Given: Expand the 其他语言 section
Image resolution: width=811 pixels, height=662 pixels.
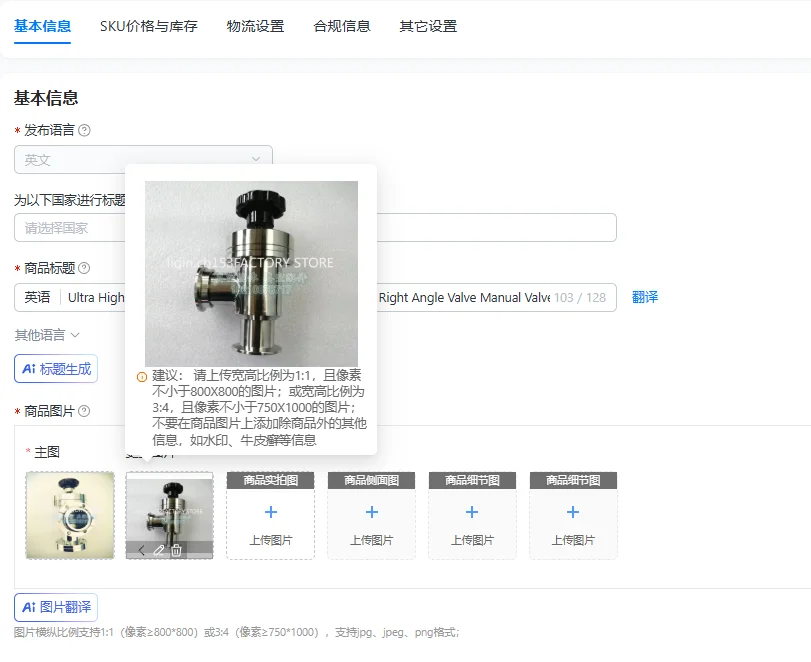Looking at the screenshot, I should click(47, 335).
